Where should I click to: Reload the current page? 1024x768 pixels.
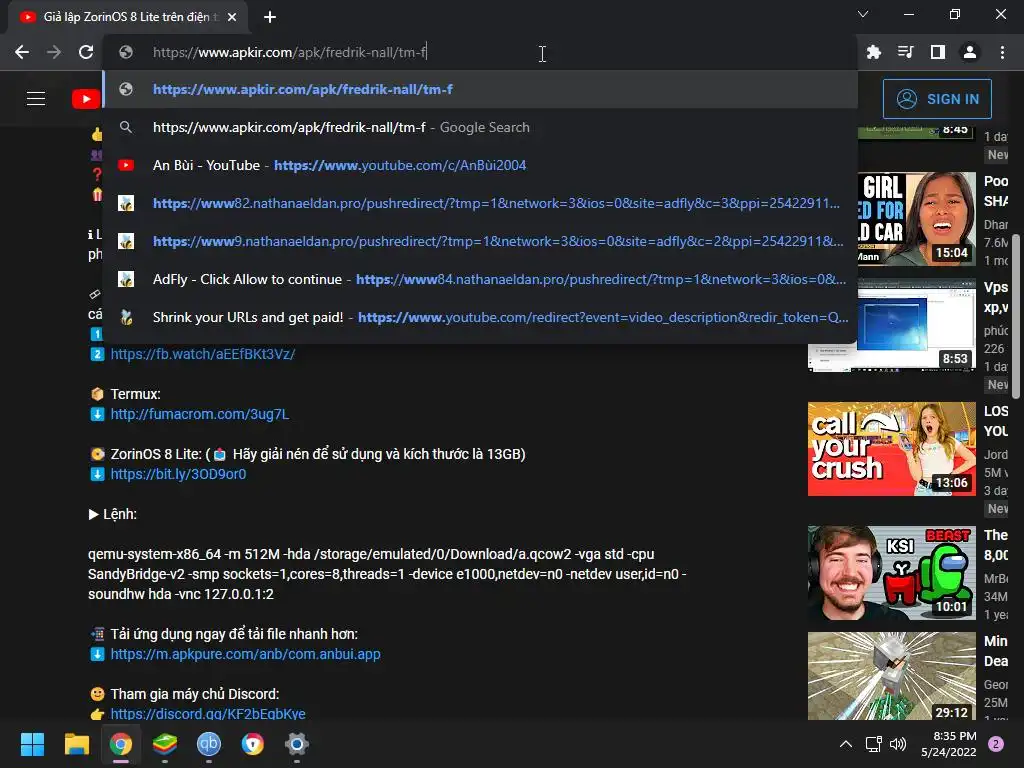pos(86,52)
